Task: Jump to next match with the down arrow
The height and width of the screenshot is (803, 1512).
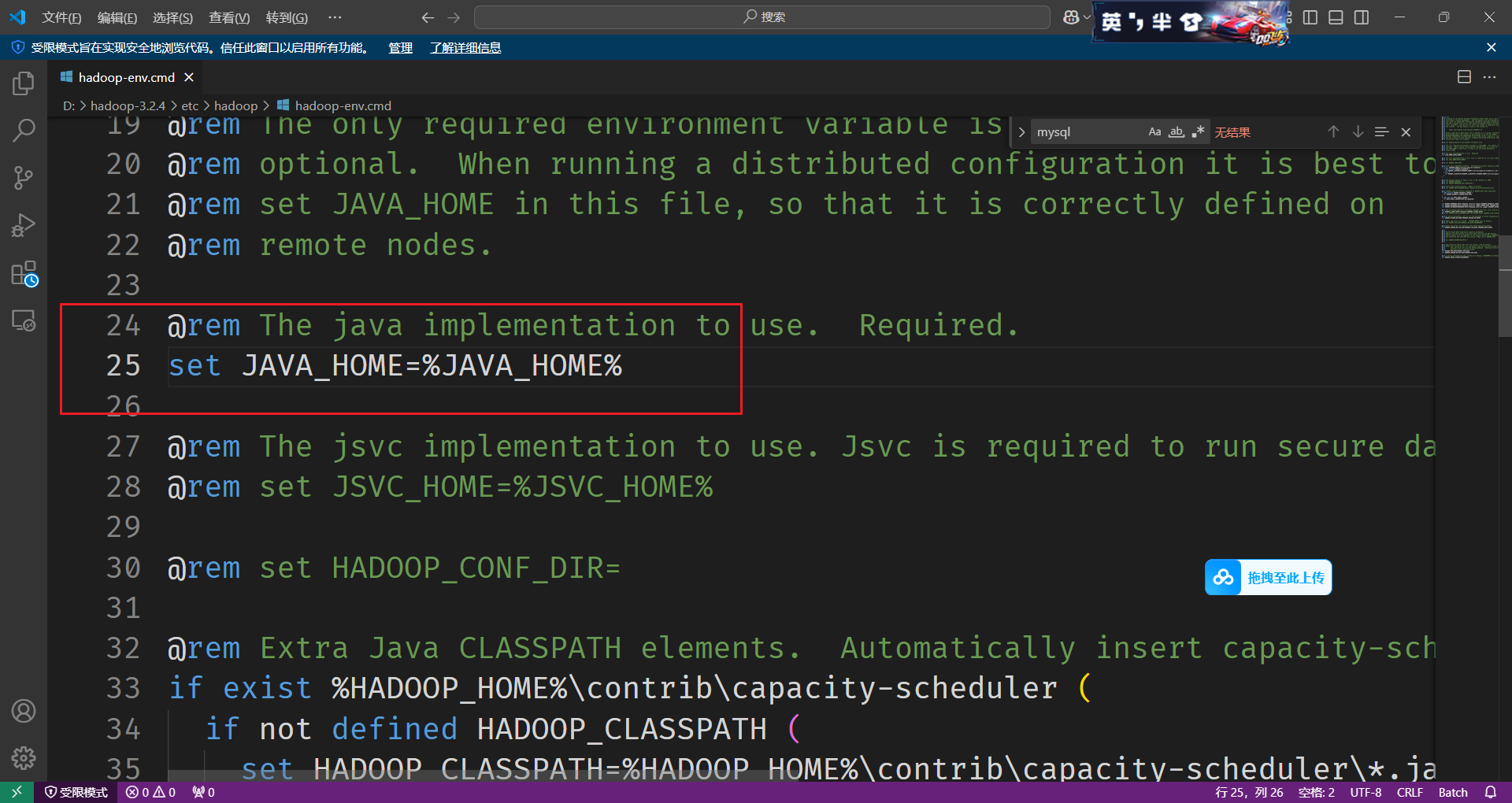Action: [x=1357, y=131]
